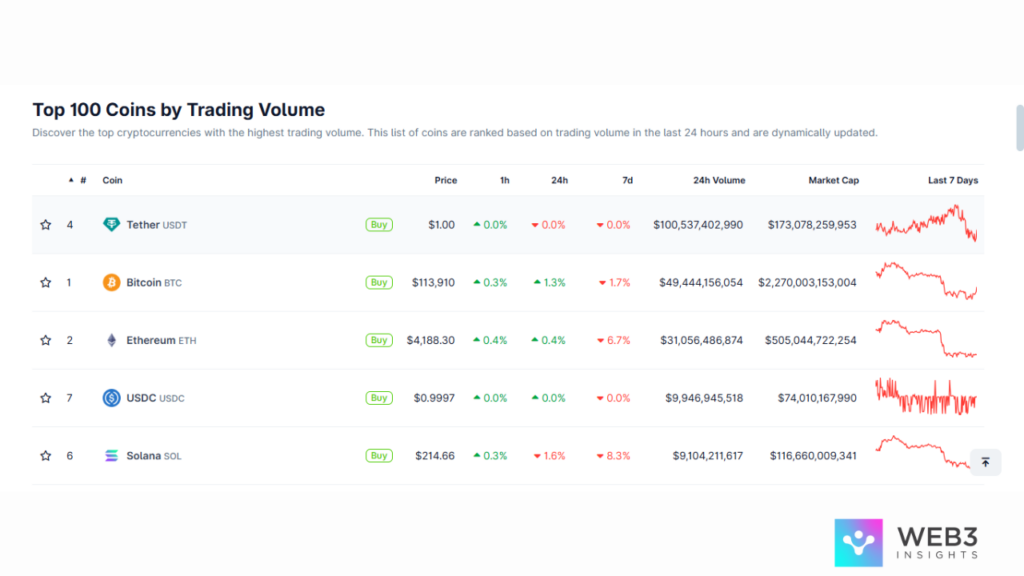Open the USDC coin page link
This screenshot has height=576, width=1024.
tap(155, 398)
